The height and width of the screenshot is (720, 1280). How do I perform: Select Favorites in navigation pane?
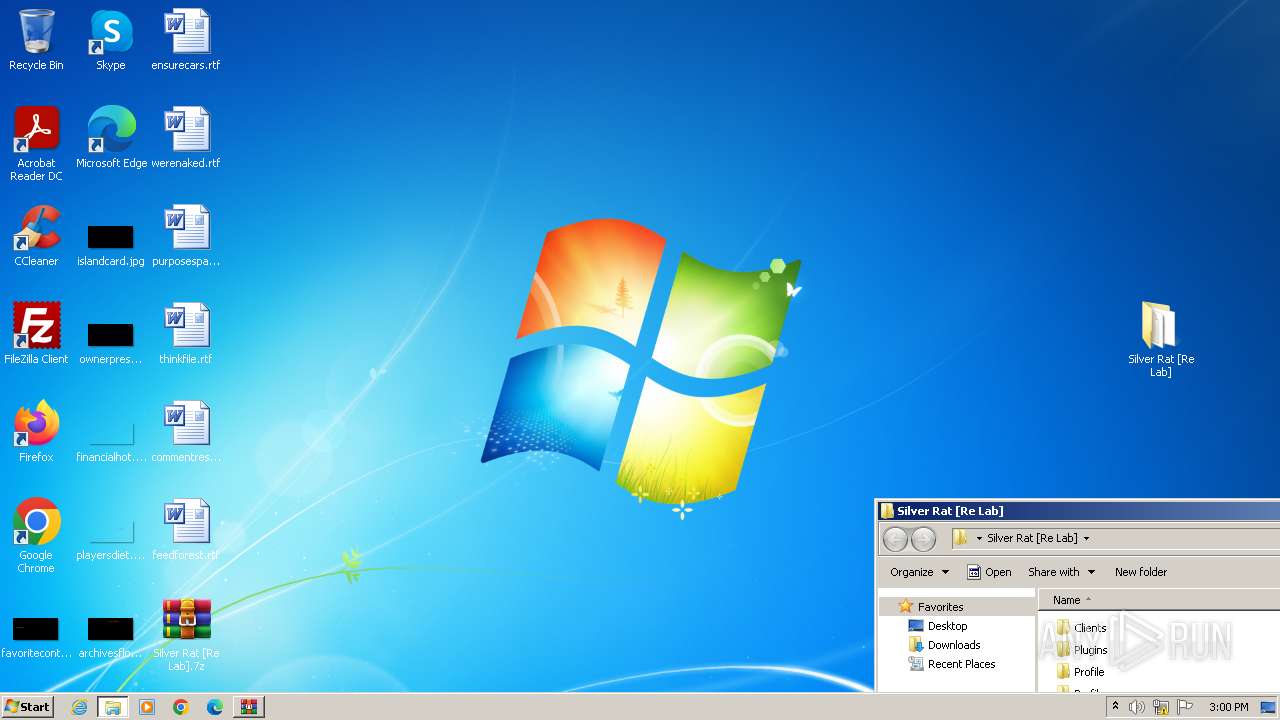click(x=940, y=606)
